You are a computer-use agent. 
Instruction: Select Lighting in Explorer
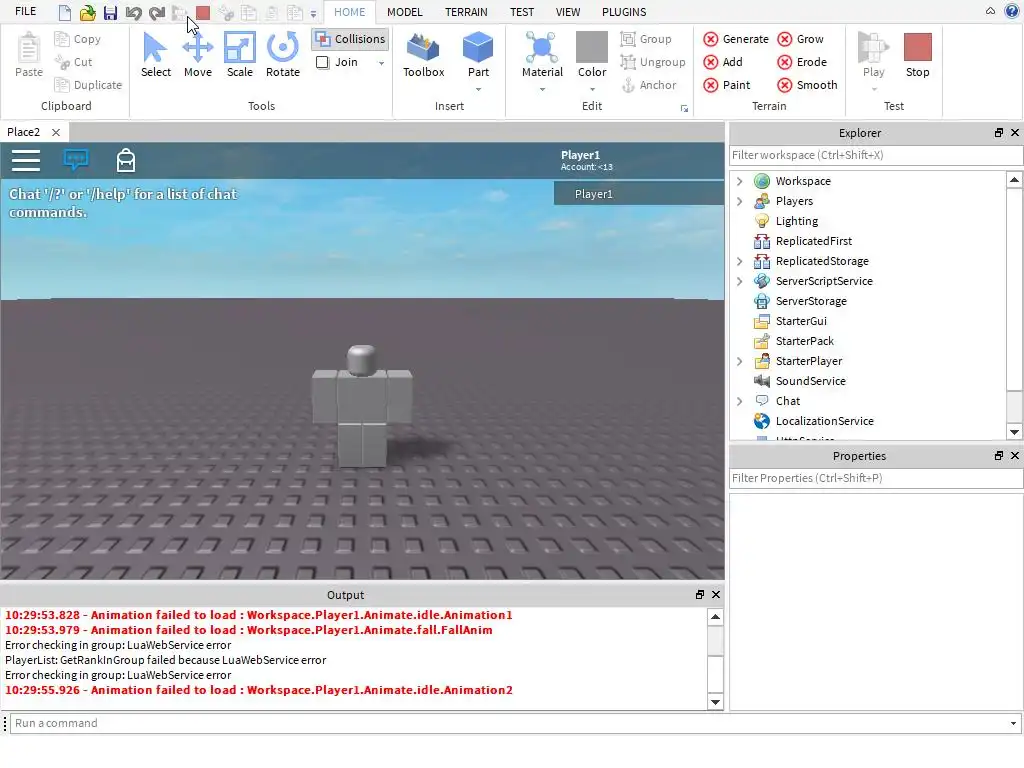(797, 221)
